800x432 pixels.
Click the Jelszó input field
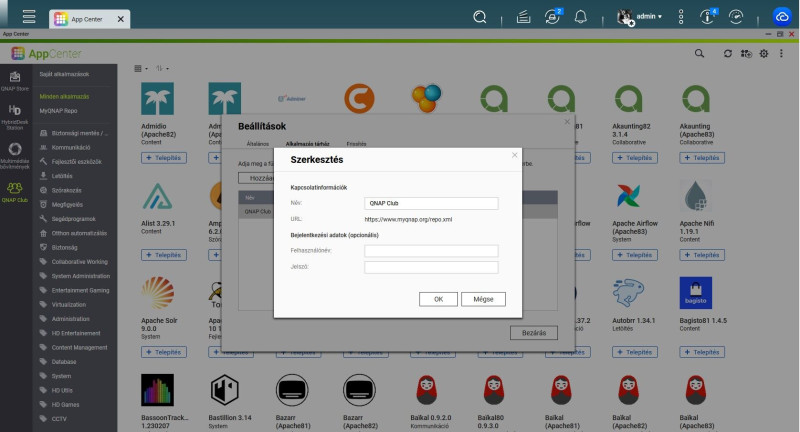(x=431, y=267)
